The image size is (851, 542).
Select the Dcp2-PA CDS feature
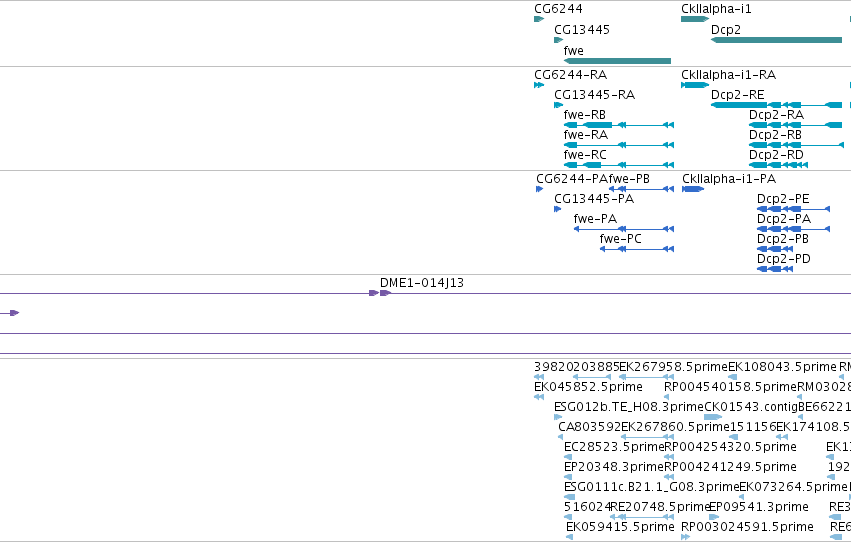pyautogui.click(x=793, y=229)
